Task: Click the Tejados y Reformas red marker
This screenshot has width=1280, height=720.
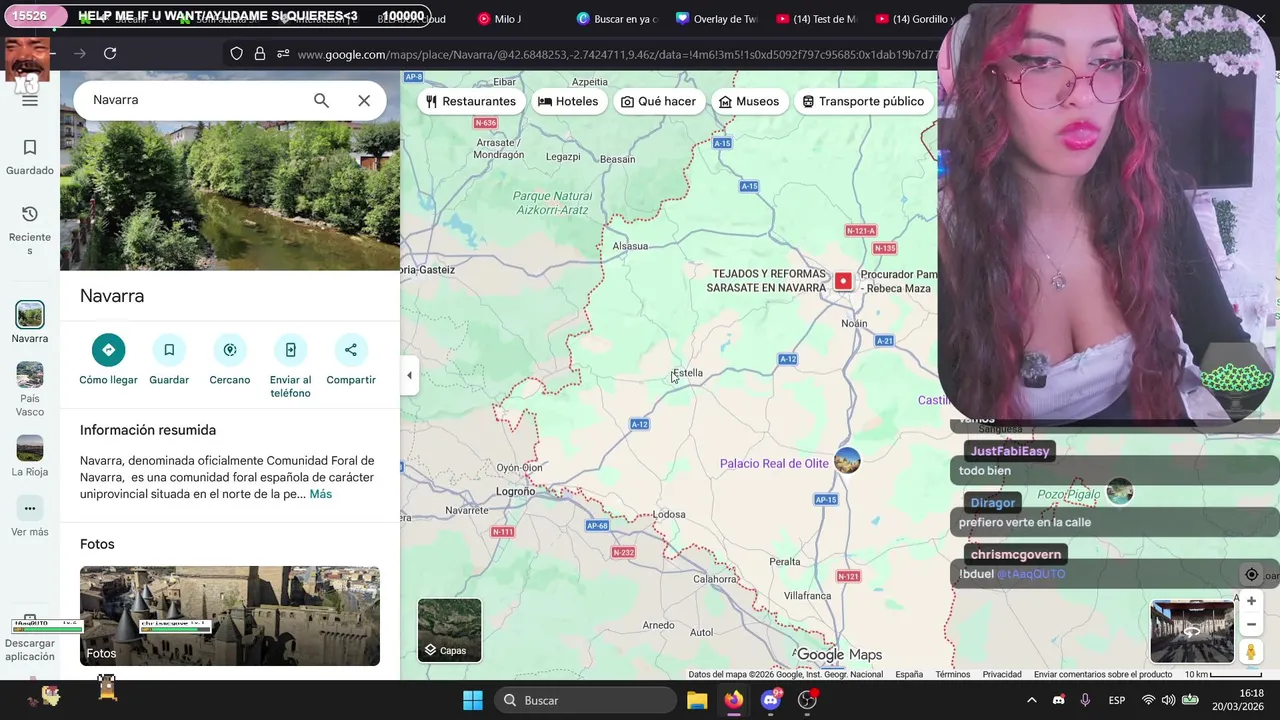Action: coord(843,281)
